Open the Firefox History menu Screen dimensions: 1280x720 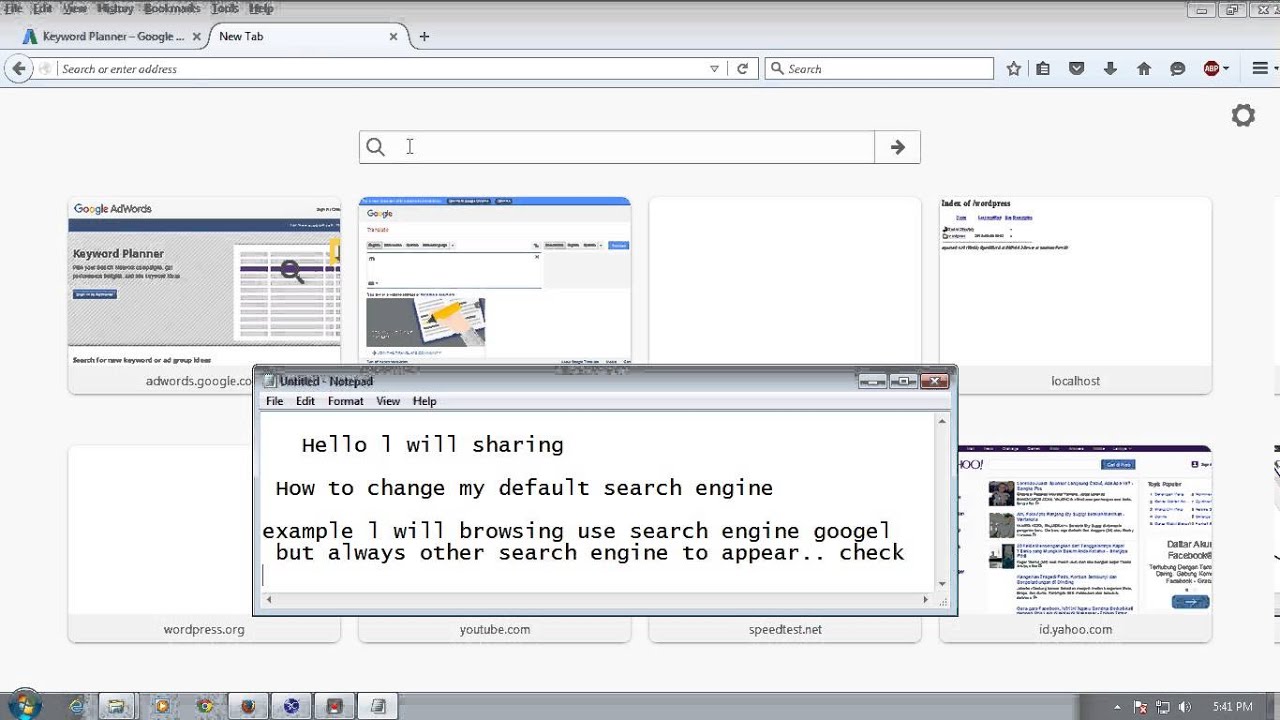point(115,8)
